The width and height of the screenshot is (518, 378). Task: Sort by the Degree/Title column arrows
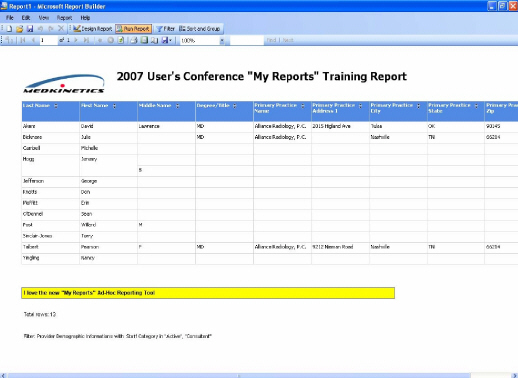[235, 106]
